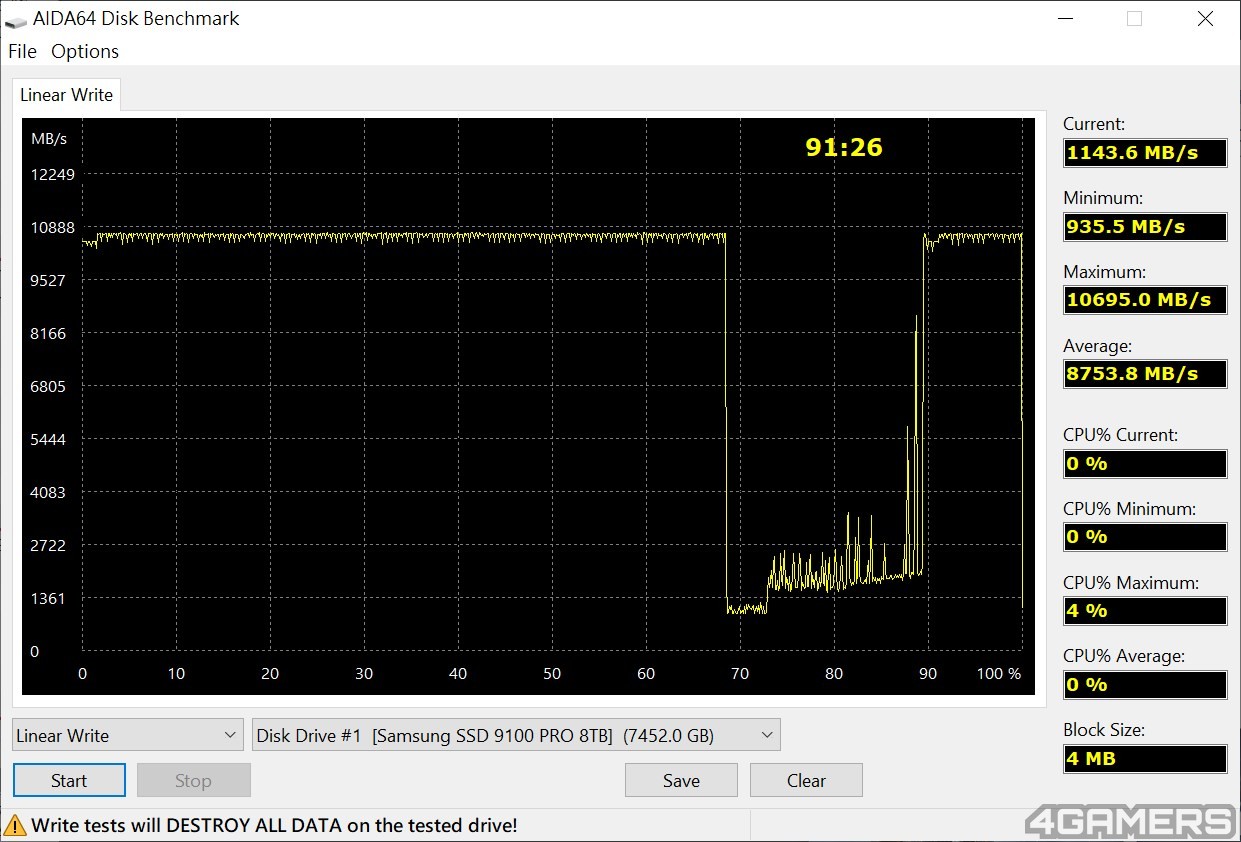Save the benchmark results

tap(681, 780)
